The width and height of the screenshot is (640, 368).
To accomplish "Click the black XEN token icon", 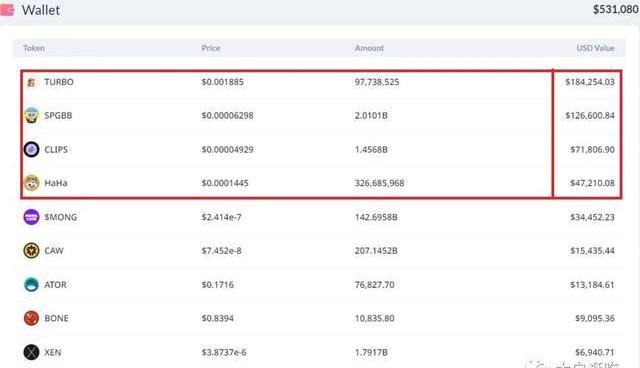I will [x=31, y=352].
